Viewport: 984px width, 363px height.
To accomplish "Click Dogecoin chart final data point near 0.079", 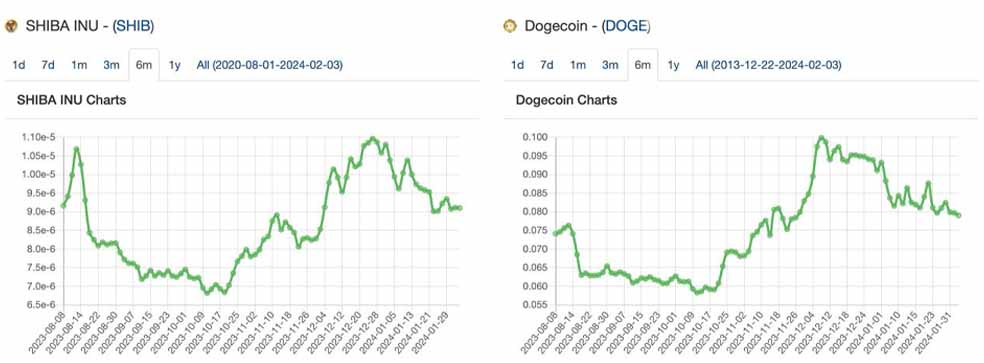I will click(959, 215).
